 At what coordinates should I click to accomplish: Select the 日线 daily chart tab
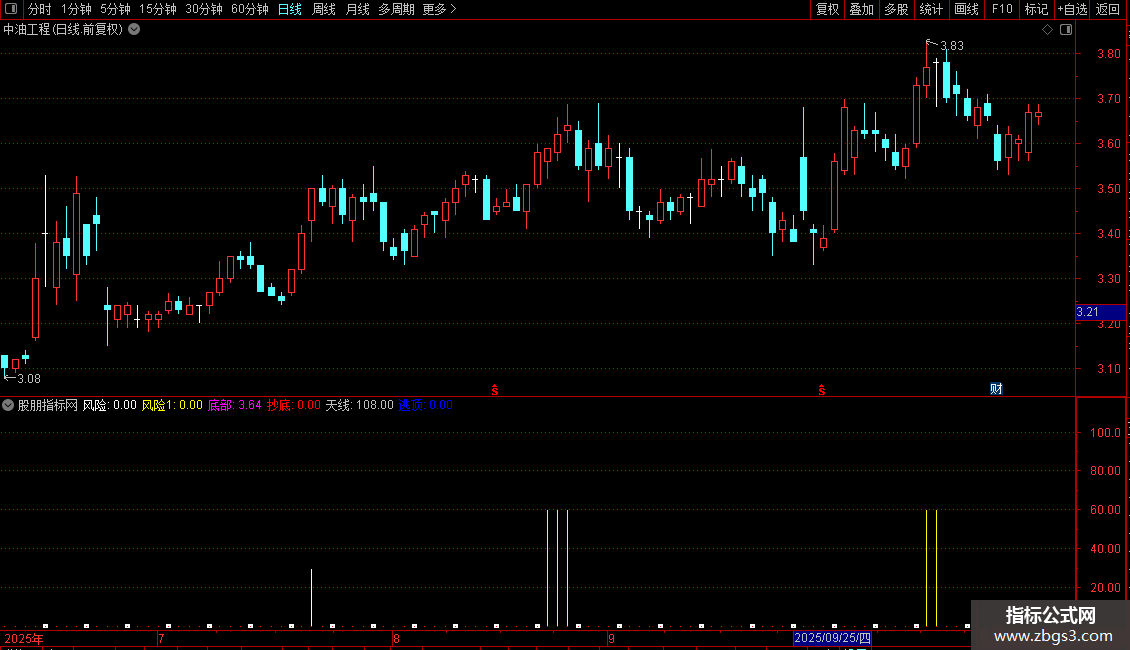point(290,9)
